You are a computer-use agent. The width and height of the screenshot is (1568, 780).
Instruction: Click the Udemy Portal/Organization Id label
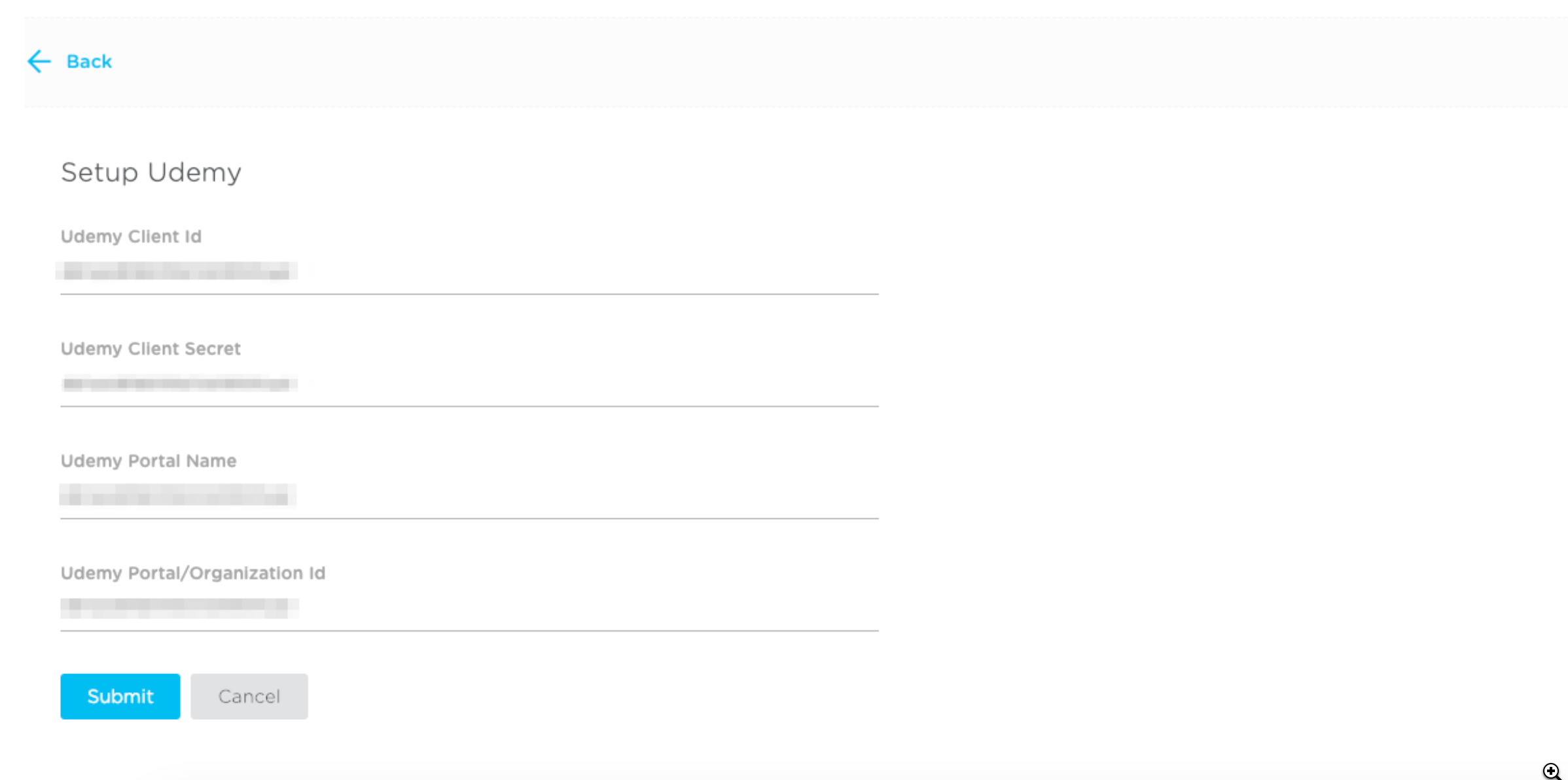point(193,573)
